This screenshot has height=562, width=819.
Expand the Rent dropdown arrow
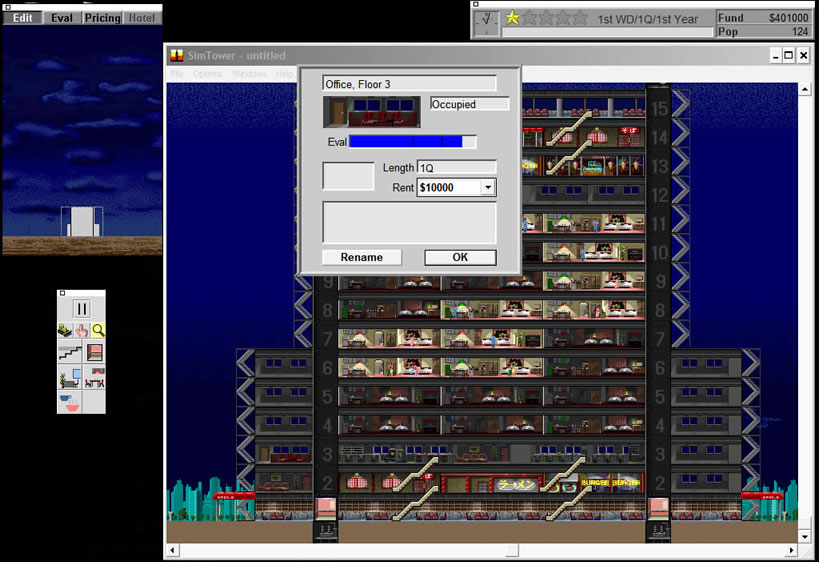[x=487, y=187]
